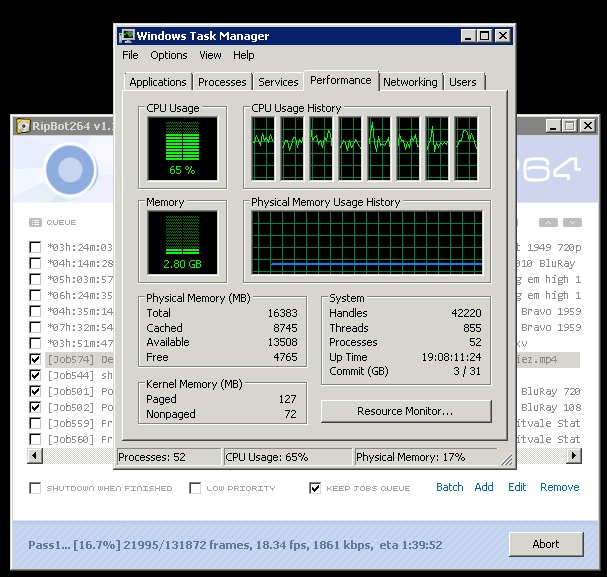Viewport: 607px width, 577px height.
Task: Click the Batch link
Action: [450, 487]
